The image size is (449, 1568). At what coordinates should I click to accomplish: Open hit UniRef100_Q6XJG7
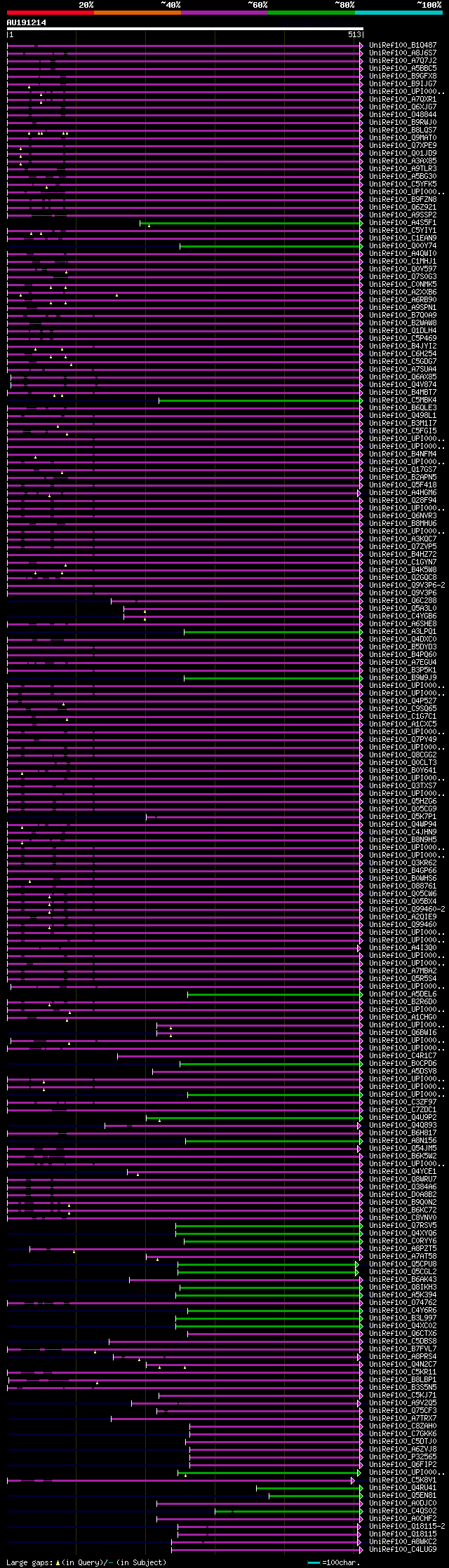(x=403, y=107)
